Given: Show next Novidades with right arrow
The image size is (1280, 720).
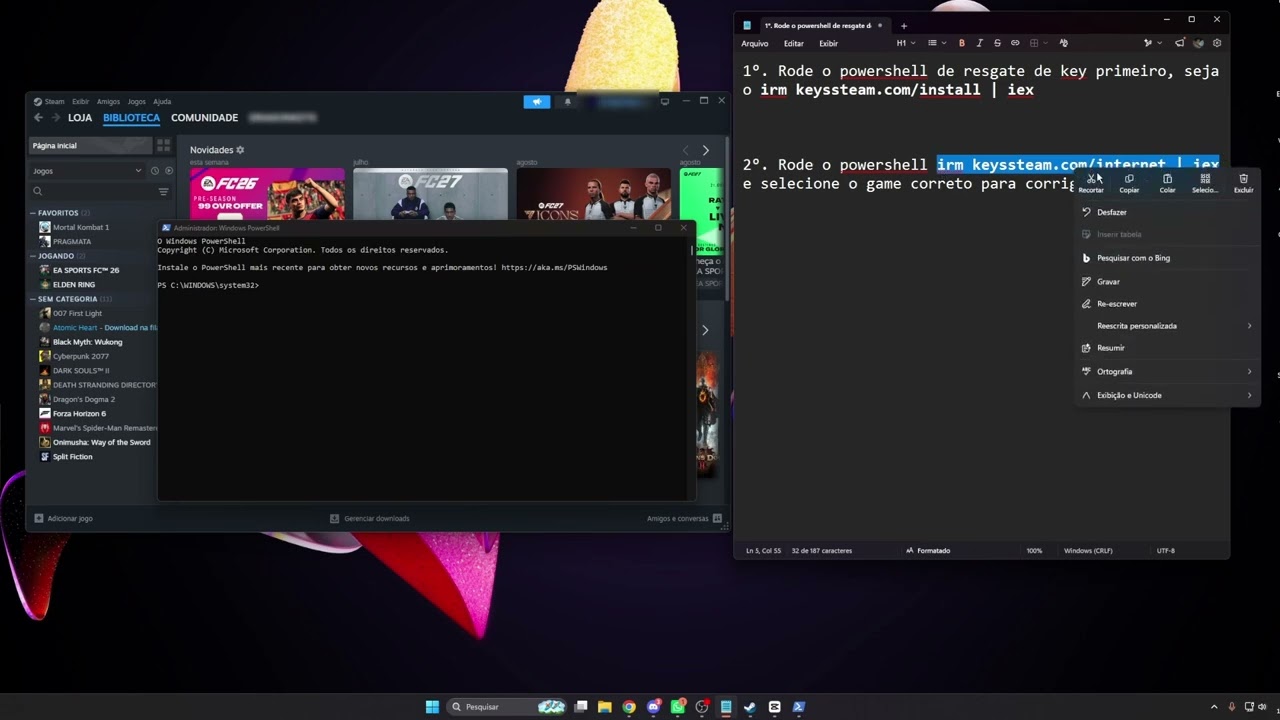Looking at the screenshot, I should [x=705, y=150].
